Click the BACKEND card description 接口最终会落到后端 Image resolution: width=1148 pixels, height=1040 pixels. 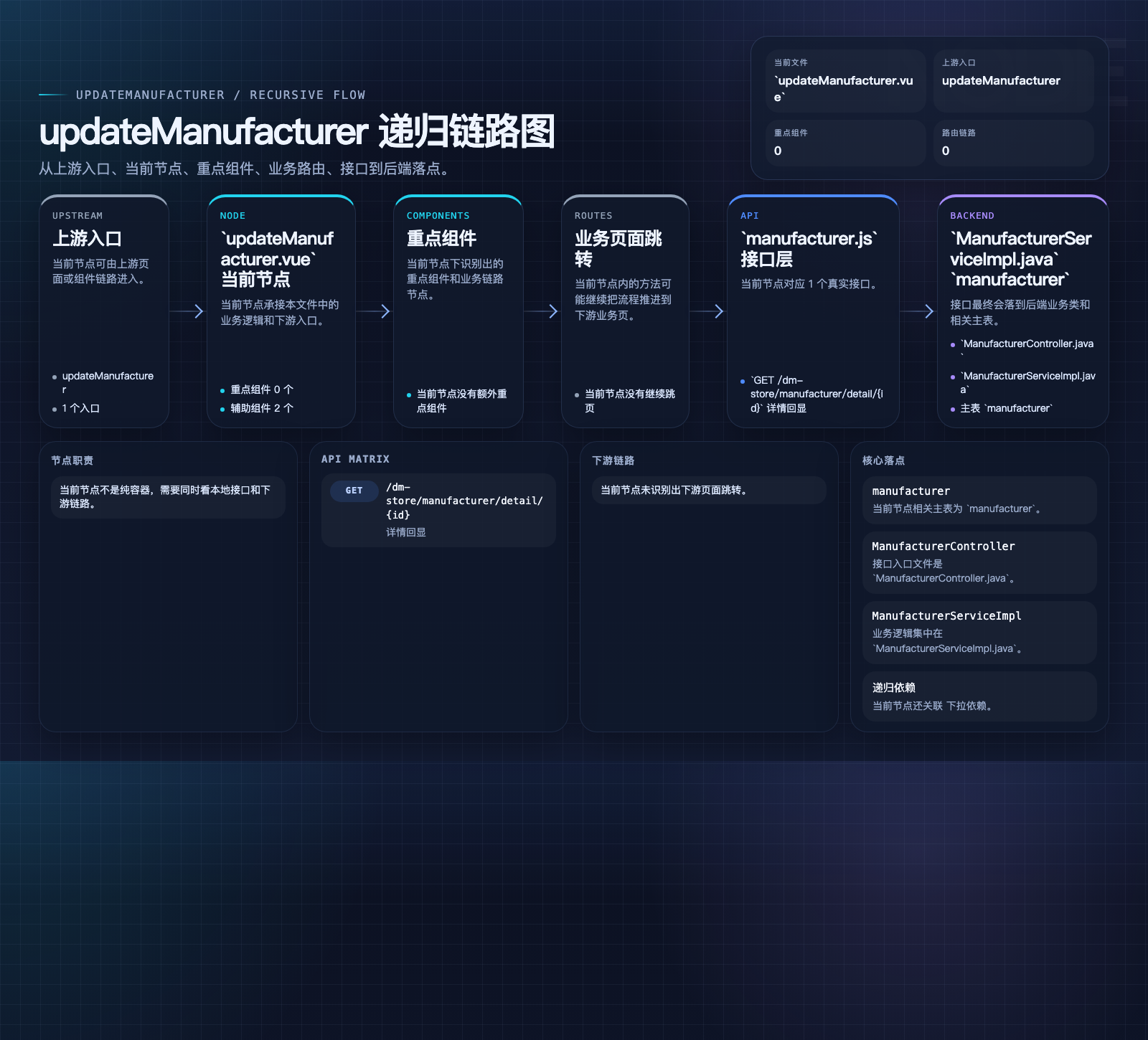(x=1020, y=313)
